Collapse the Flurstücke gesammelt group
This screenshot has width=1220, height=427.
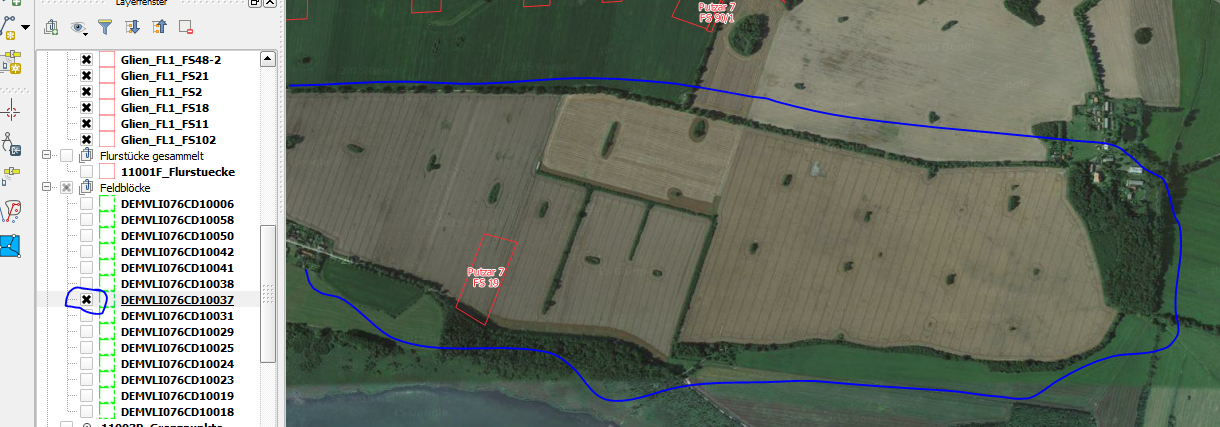tap(46, 156)
